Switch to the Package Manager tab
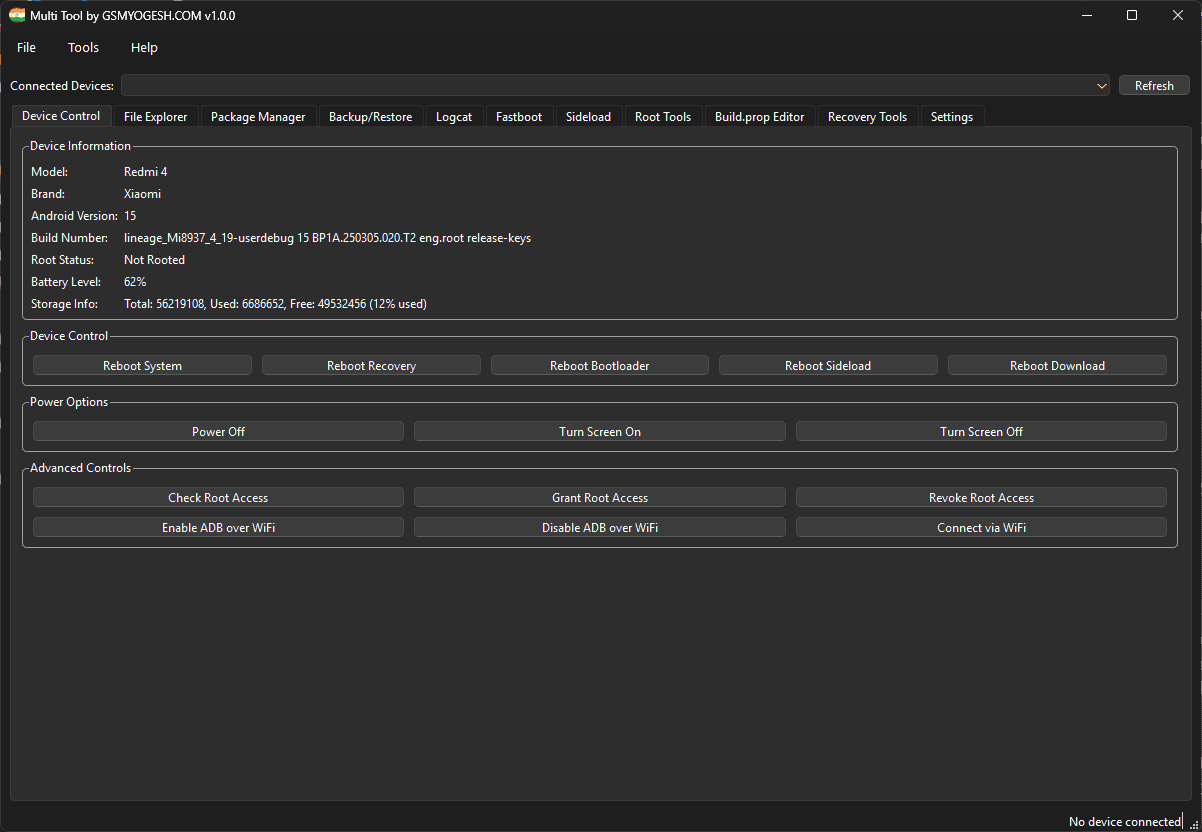This screenshot has width=1202, height=832. point(258,117)
